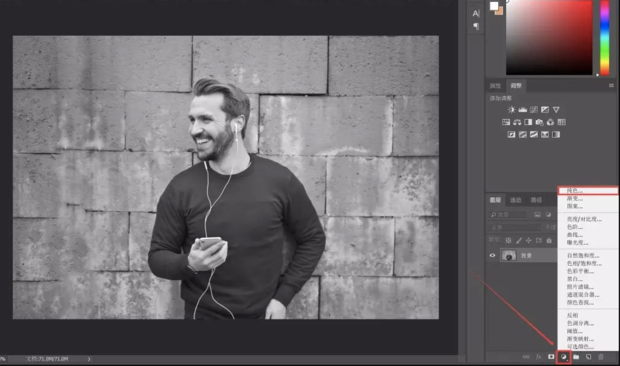Toggle the artboard nesting lock icon
This screenshot has width=620, height=366.
pyautogui.click(x=539, y=240)
